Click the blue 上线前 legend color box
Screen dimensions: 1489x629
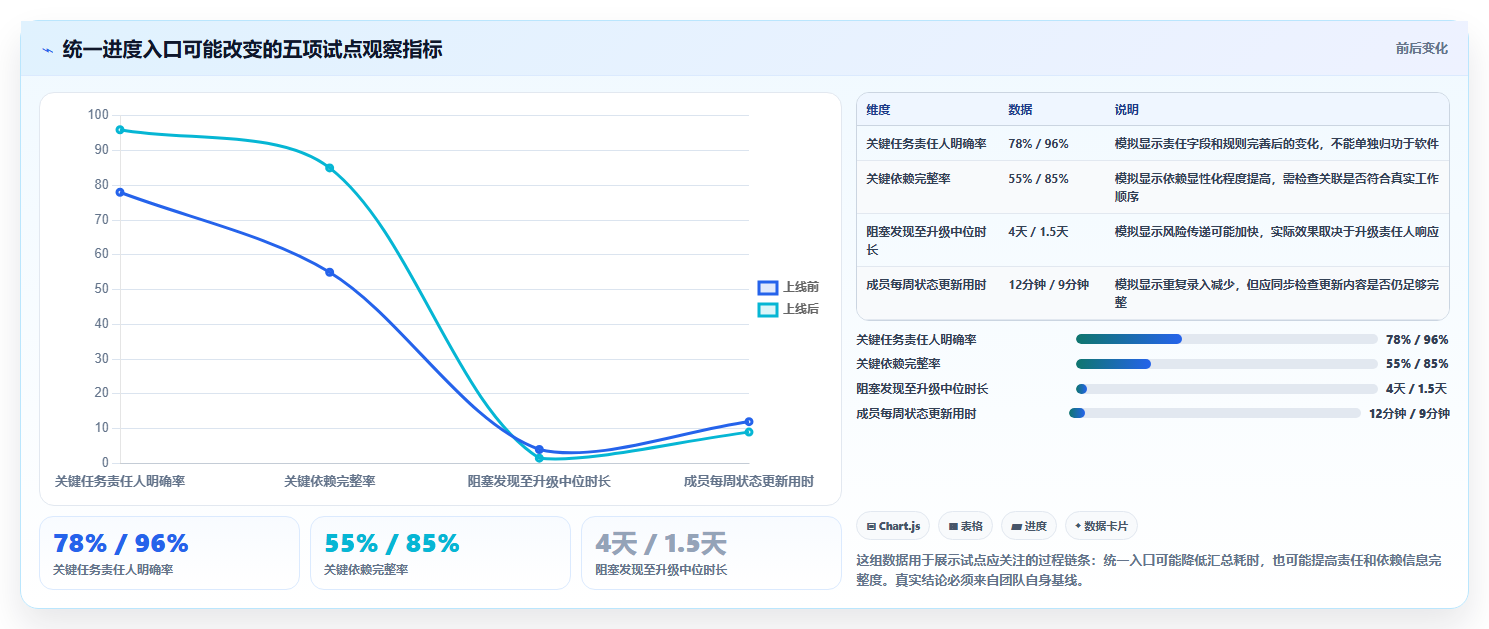(x=768, y=288)
